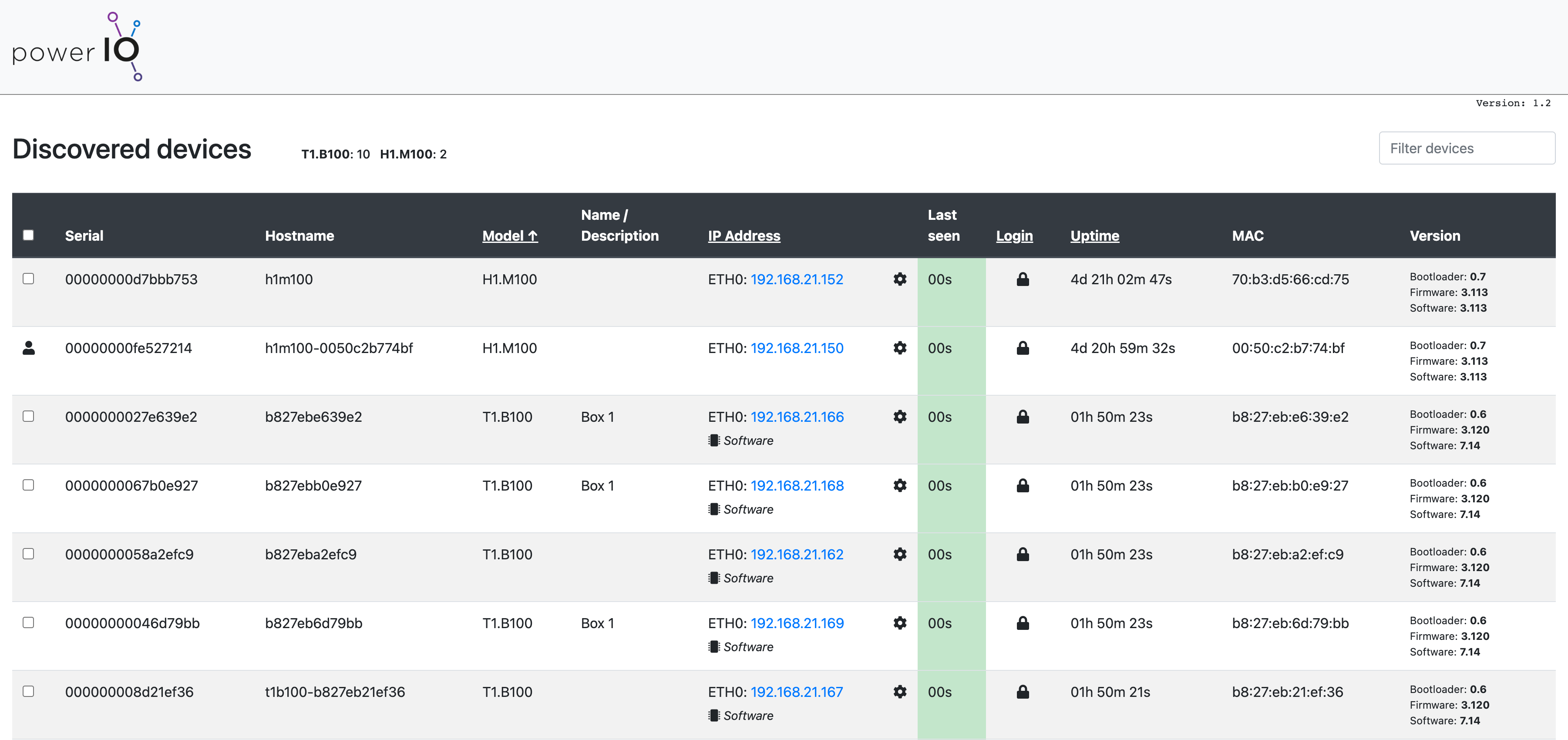Sort by Login column header

1014,235
